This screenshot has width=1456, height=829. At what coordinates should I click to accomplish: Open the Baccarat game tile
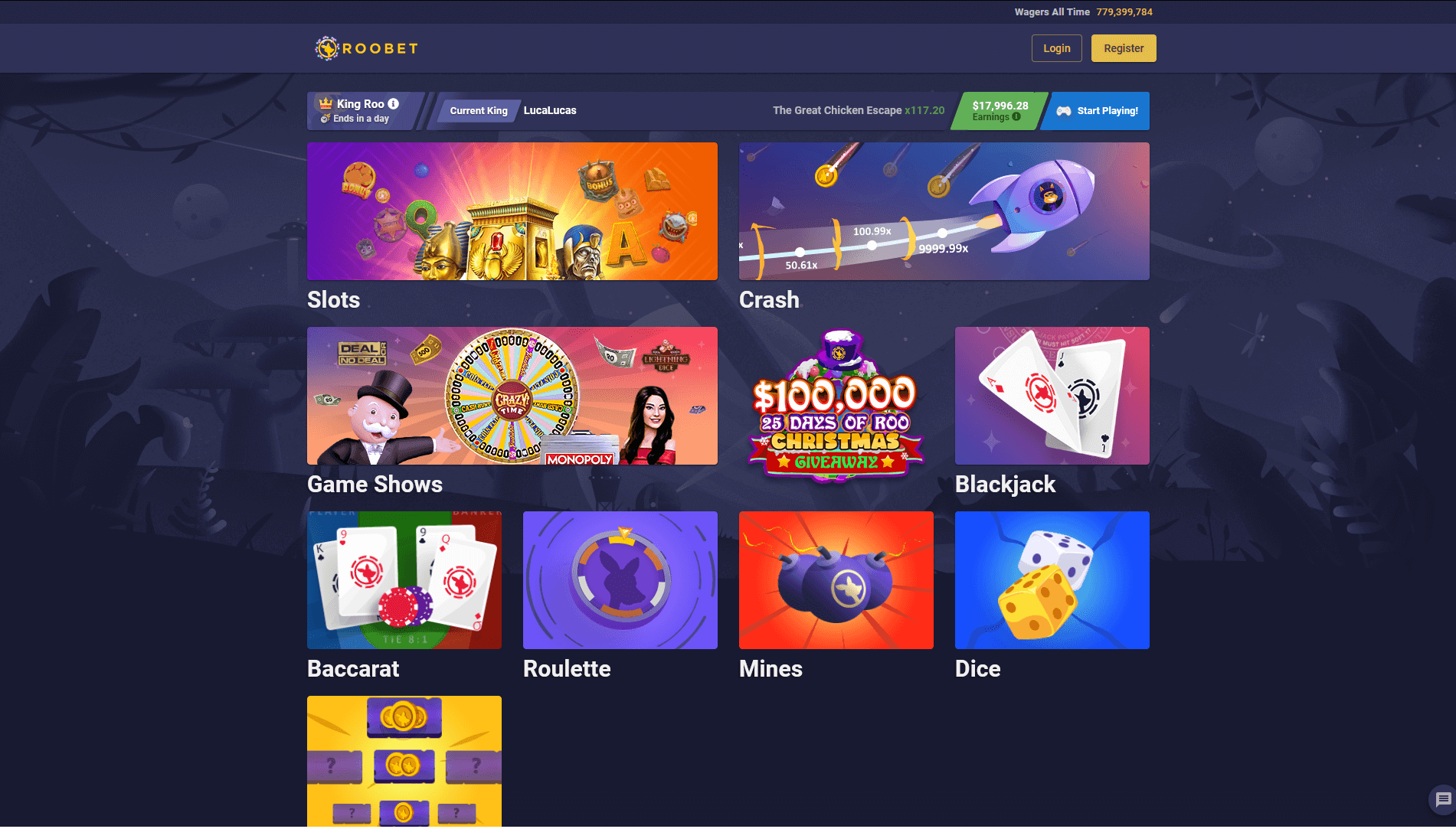(404, 580)
